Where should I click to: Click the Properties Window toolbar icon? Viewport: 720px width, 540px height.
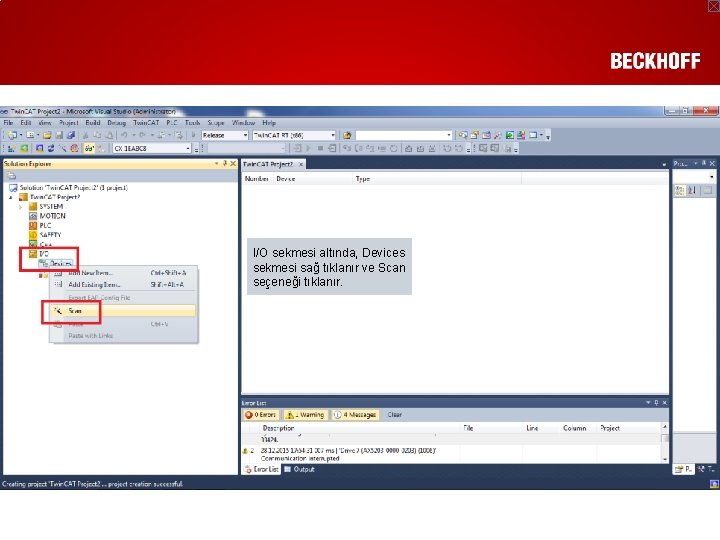coord(475,135)
